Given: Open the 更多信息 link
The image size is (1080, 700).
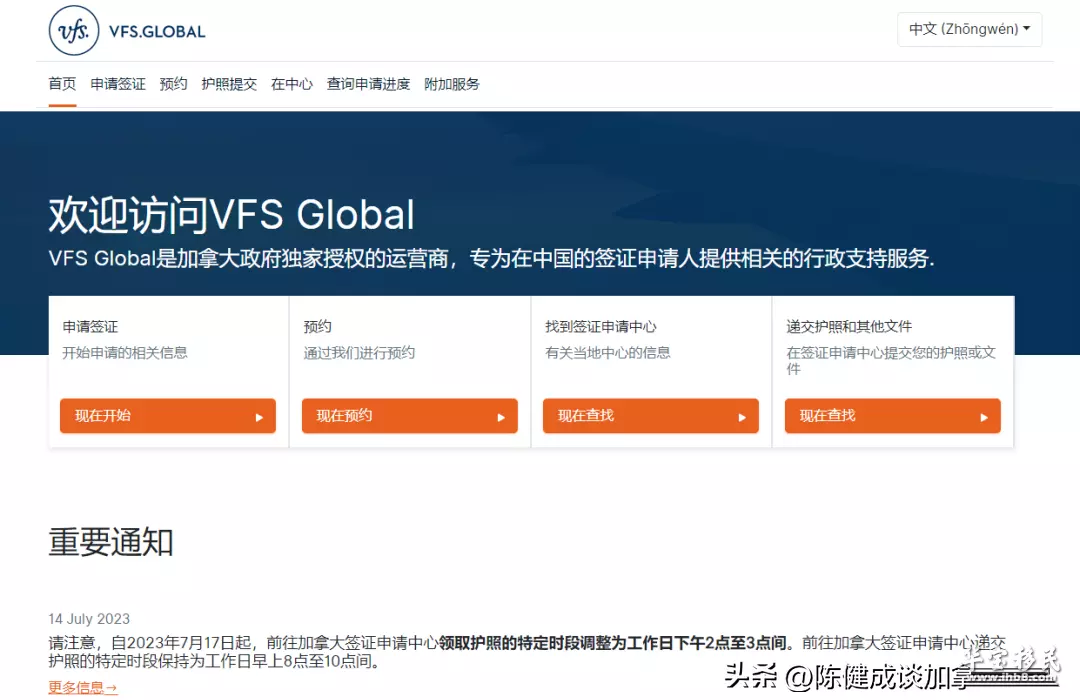Looking at the screenshot, I should pos(83,687).
